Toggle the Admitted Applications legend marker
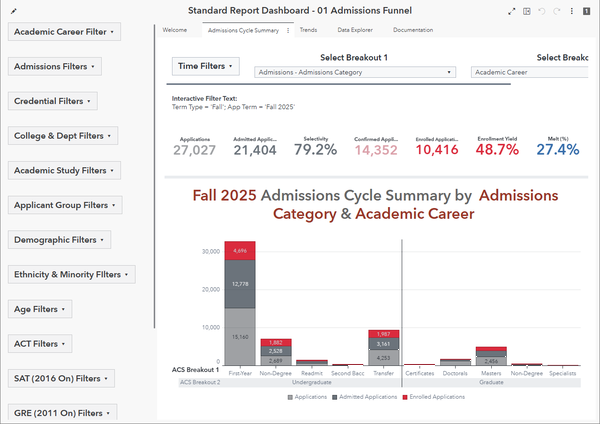This screenshot has width=600, height=424. click(x=335, y=398)
